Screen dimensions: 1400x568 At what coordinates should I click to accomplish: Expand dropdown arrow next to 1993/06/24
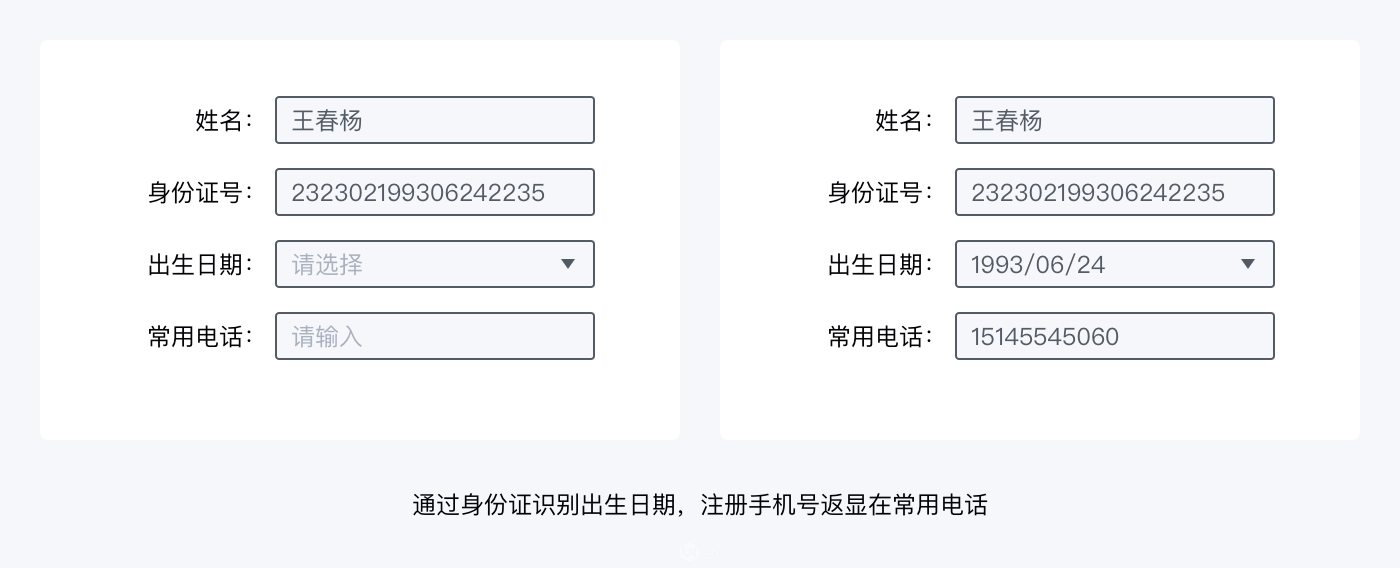pos(1248,264)
